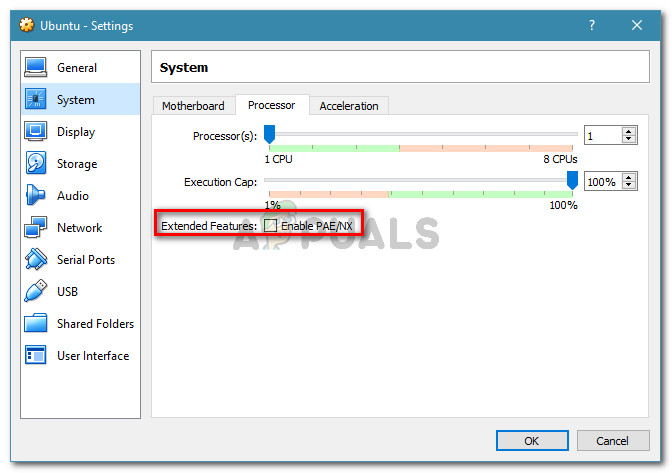Select Display label in the category list
Screen dimensions: 672x473
pyautogui.click(x=76, y=132)
